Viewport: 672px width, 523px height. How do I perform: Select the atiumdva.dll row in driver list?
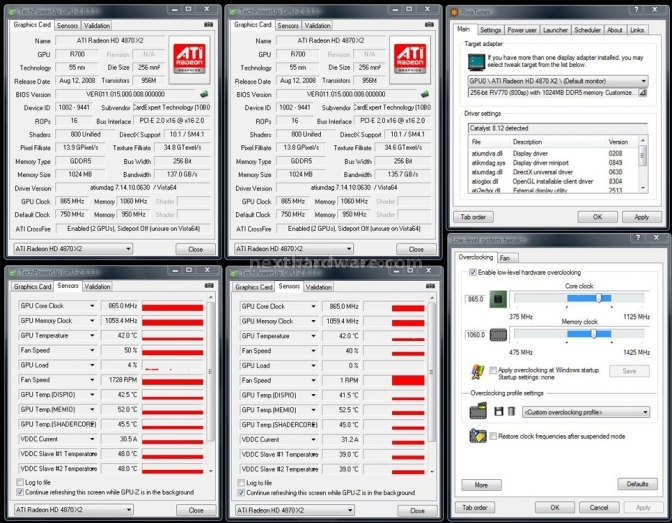pyautogui.click(x=552, y=153)
